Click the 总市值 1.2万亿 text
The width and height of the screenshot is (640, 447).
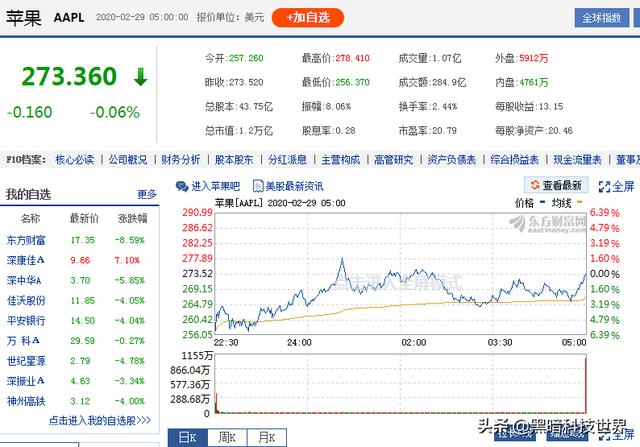pyautogui.click(x=238, y=131)
